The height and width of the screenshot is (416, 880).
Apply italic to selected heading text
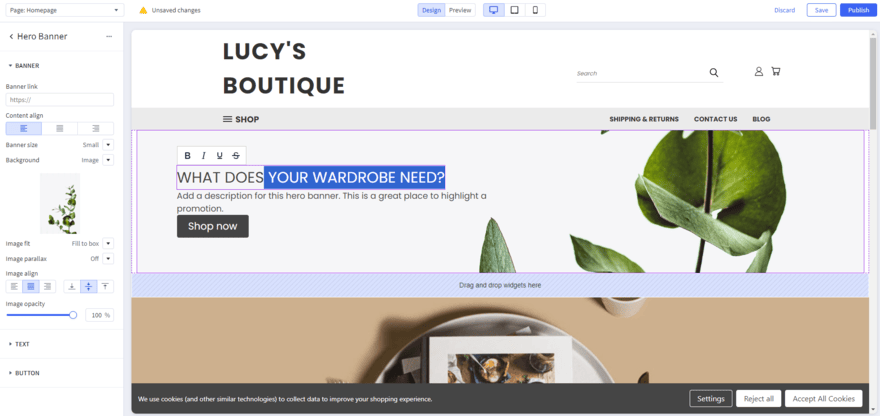point(204,156)
